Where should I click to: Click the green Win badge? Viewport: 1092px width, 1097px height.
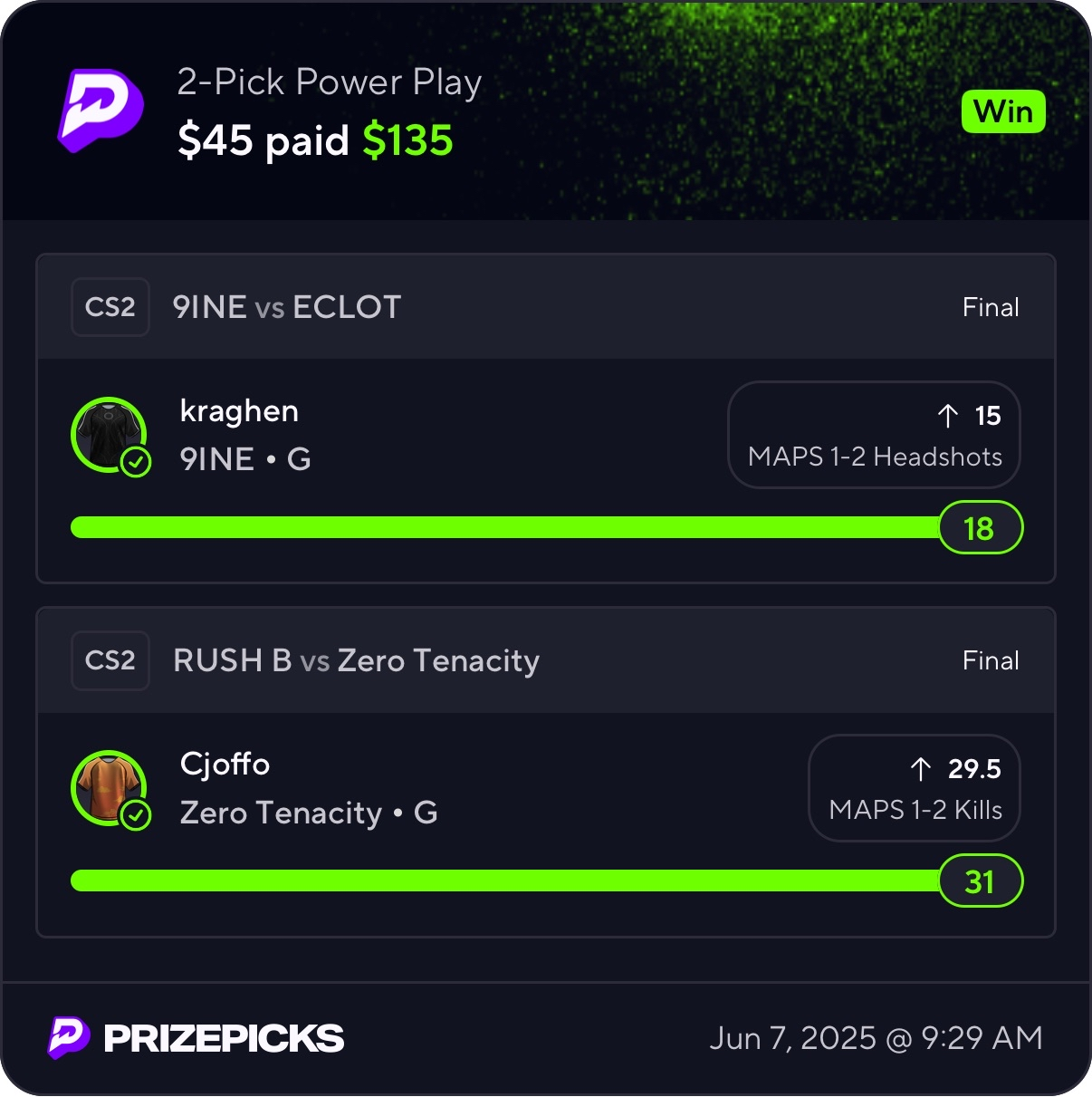(1003, 112)
